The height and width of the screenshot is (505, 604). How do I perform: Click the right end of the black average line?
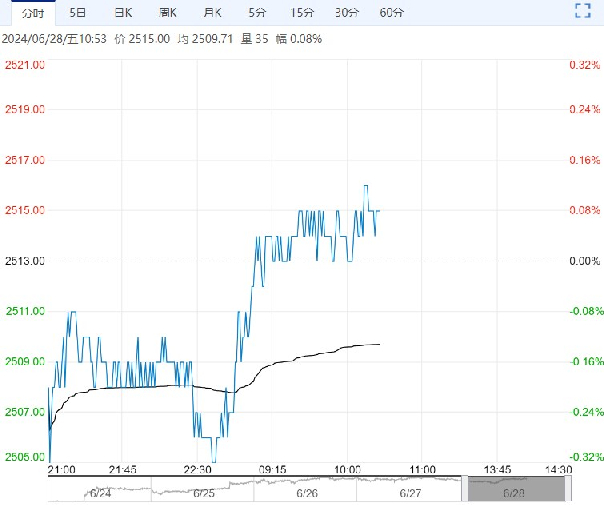pyautogui.click(x=379, y=344)
